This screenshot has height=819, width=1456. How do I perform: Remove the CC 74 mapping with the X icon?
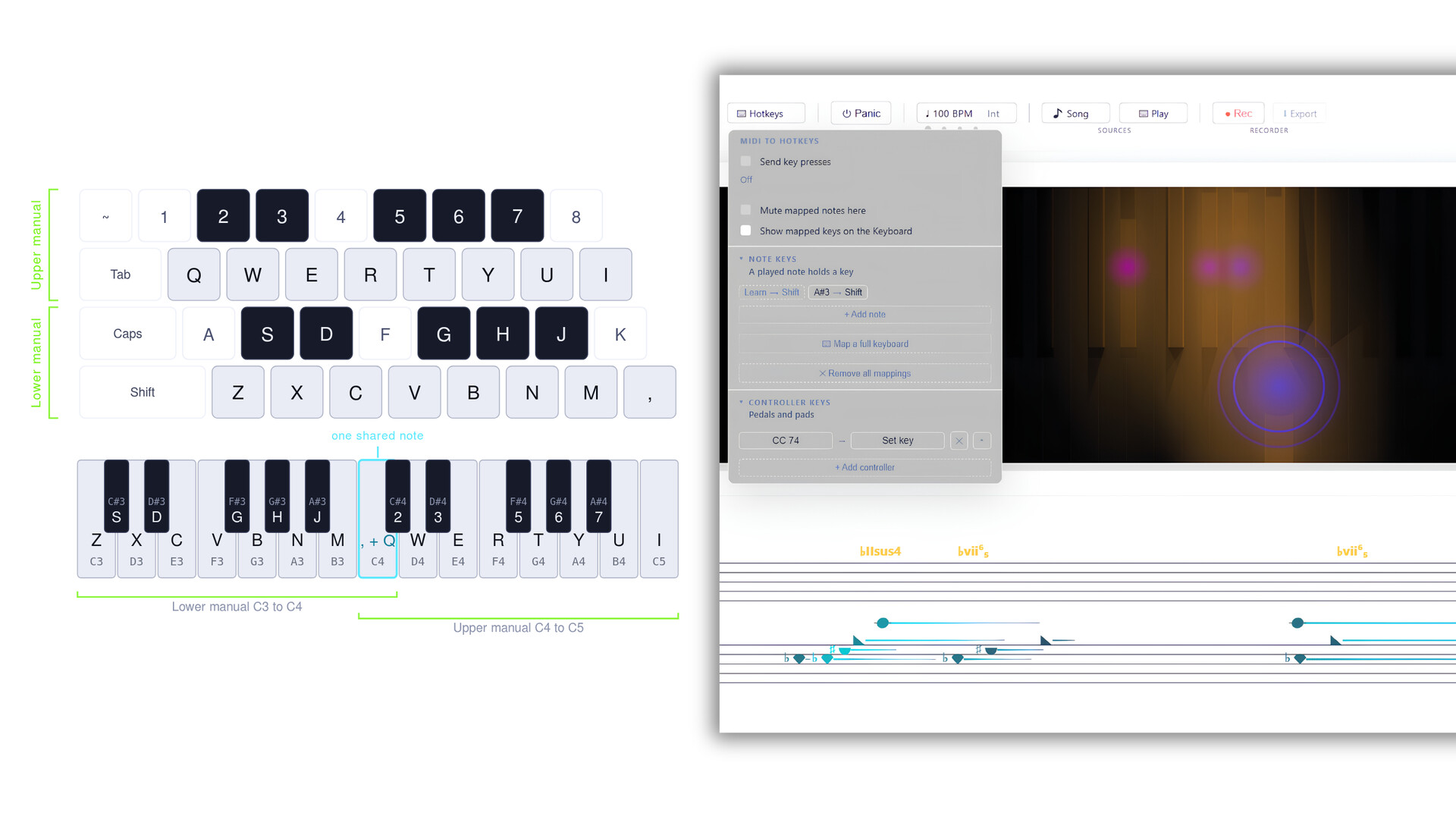[x=959, y=441]
